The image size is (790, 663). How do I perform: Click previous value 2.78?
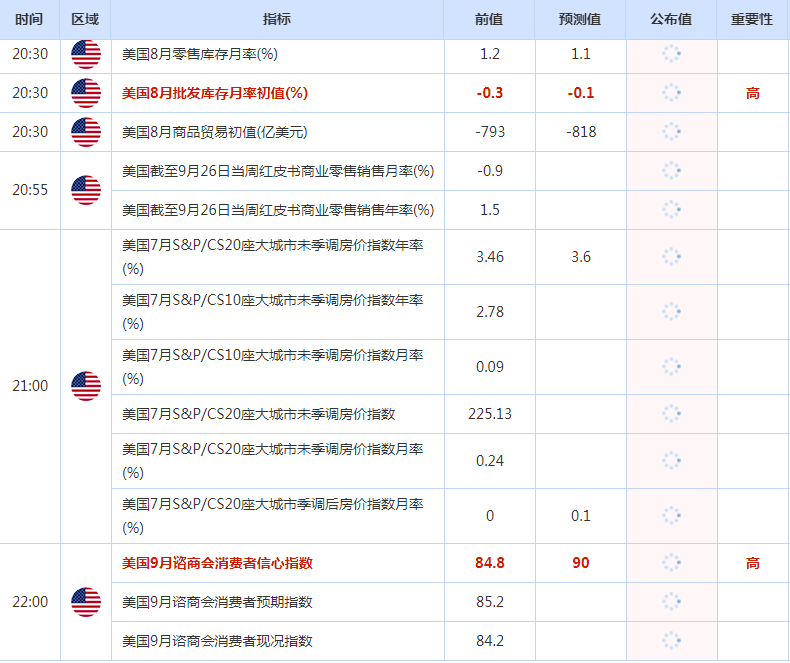[490, 312]
